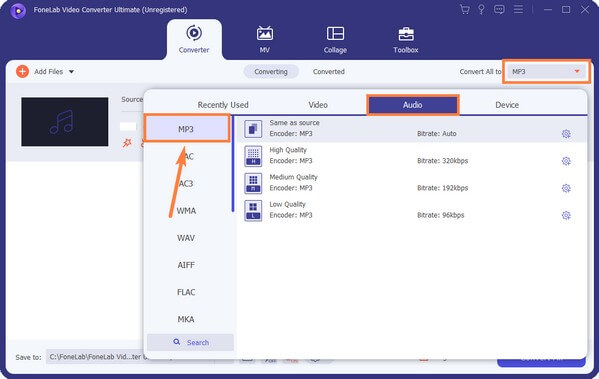Select the Converting tab
Screen dimensions: 599x379
pos(271,71)
